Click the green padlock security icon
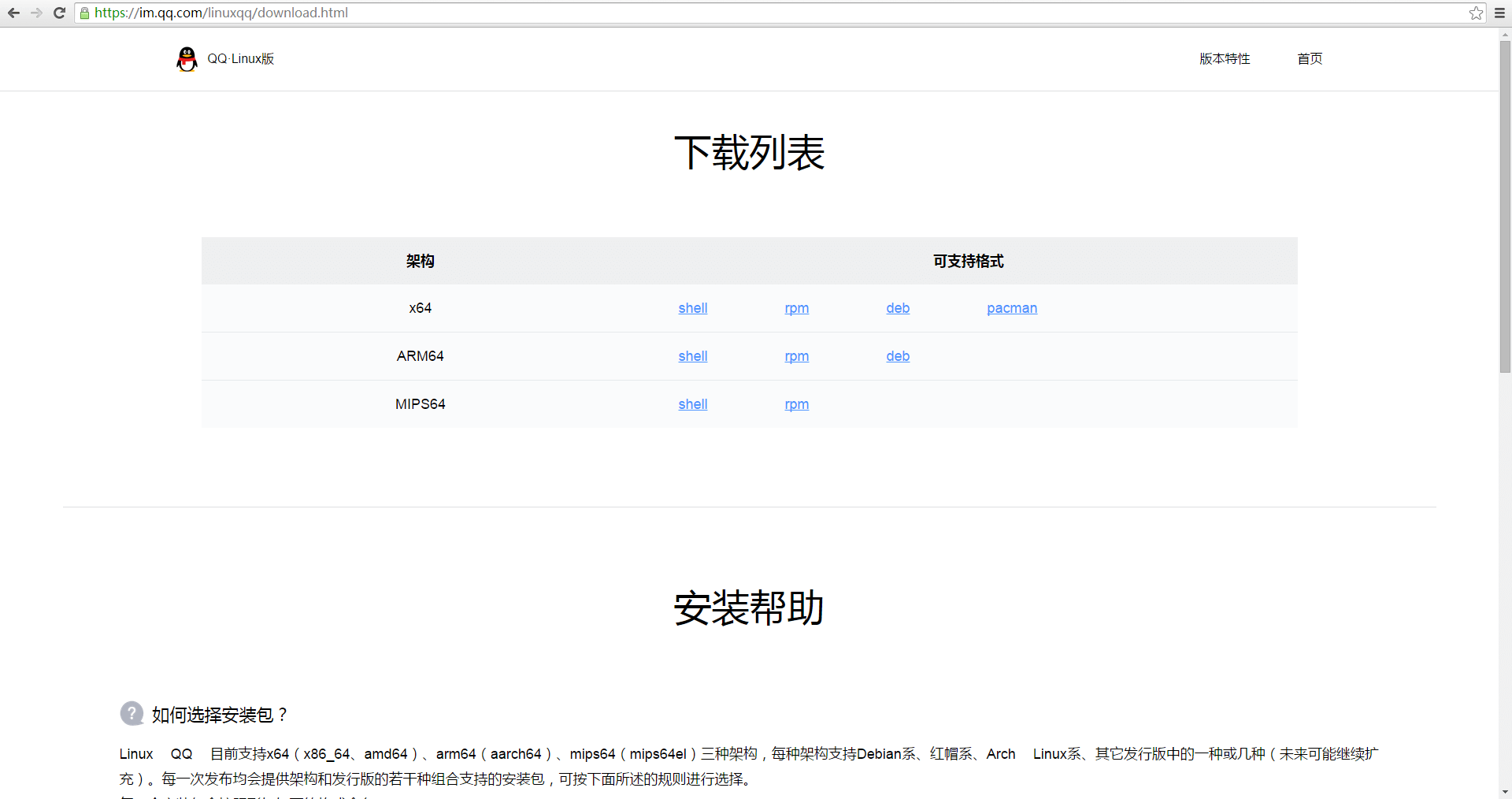Screen dimensions: 1512x799 coord(85,13)
